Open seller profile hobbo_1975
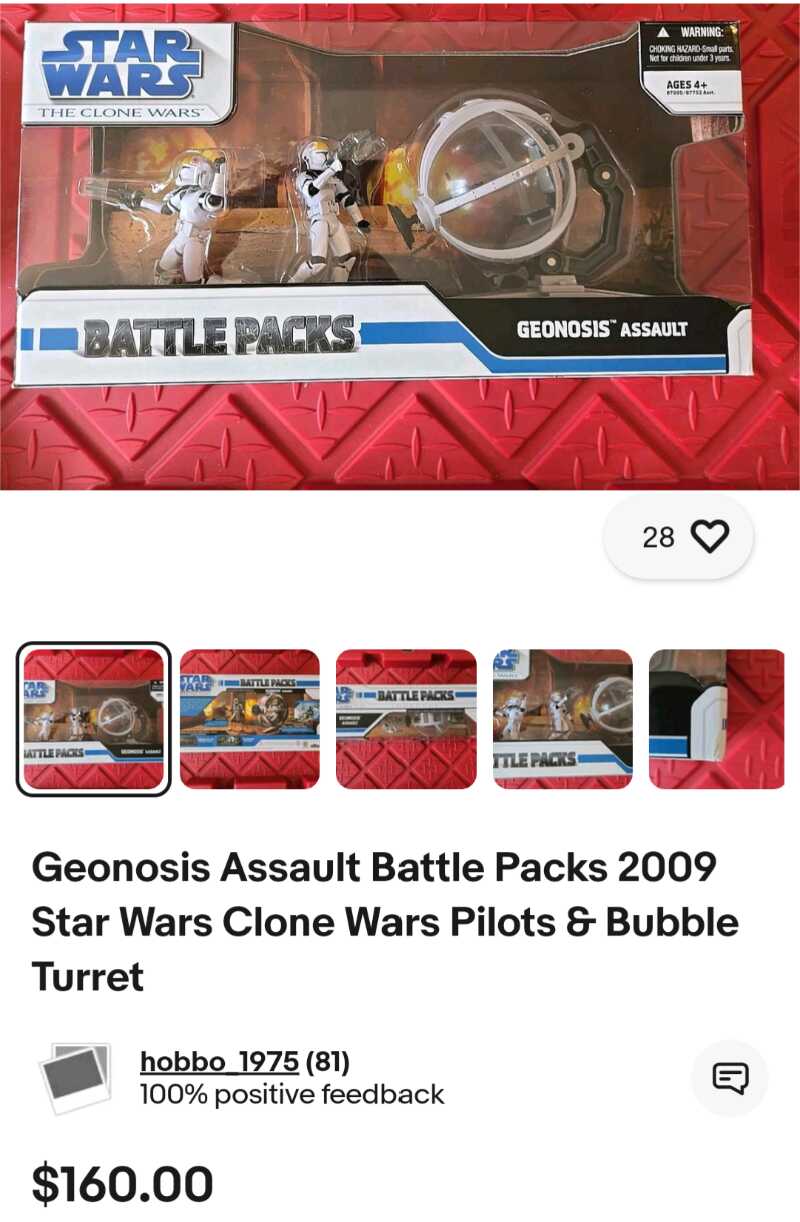This screenshot has width=800, height=1222. pos(219,1061)
